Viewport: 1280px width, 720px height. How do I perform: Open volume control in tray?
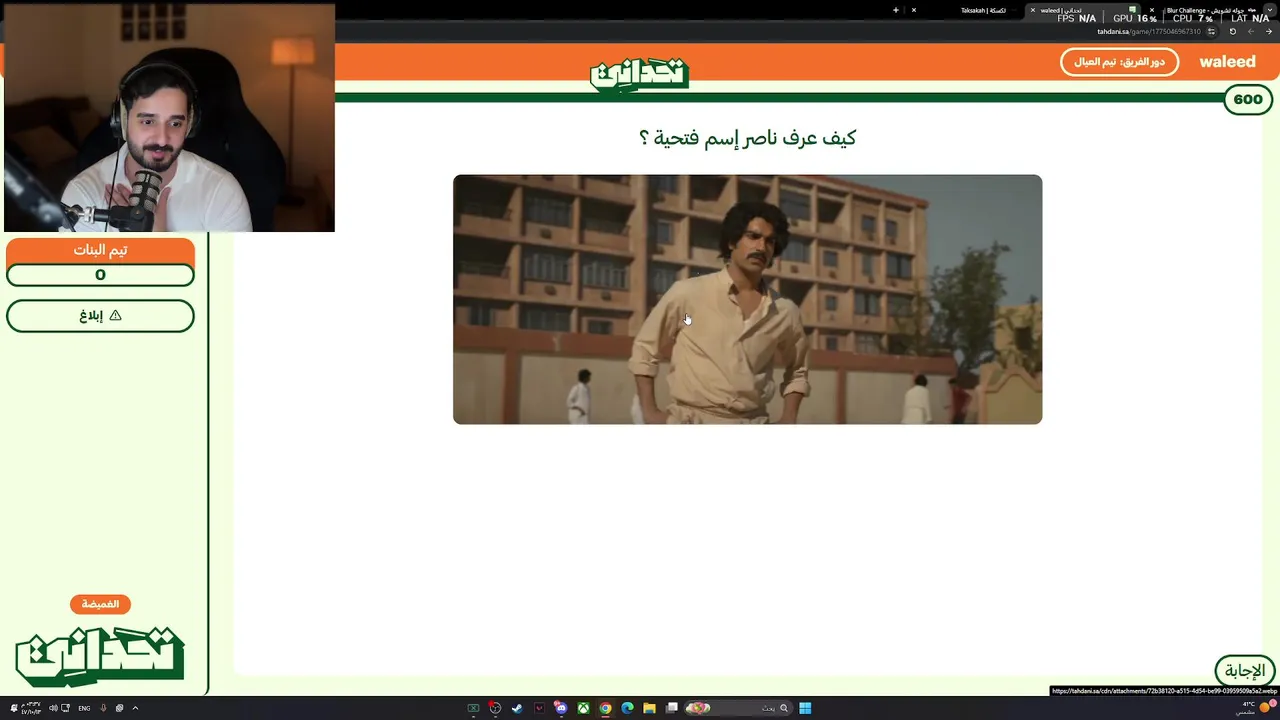53,708
